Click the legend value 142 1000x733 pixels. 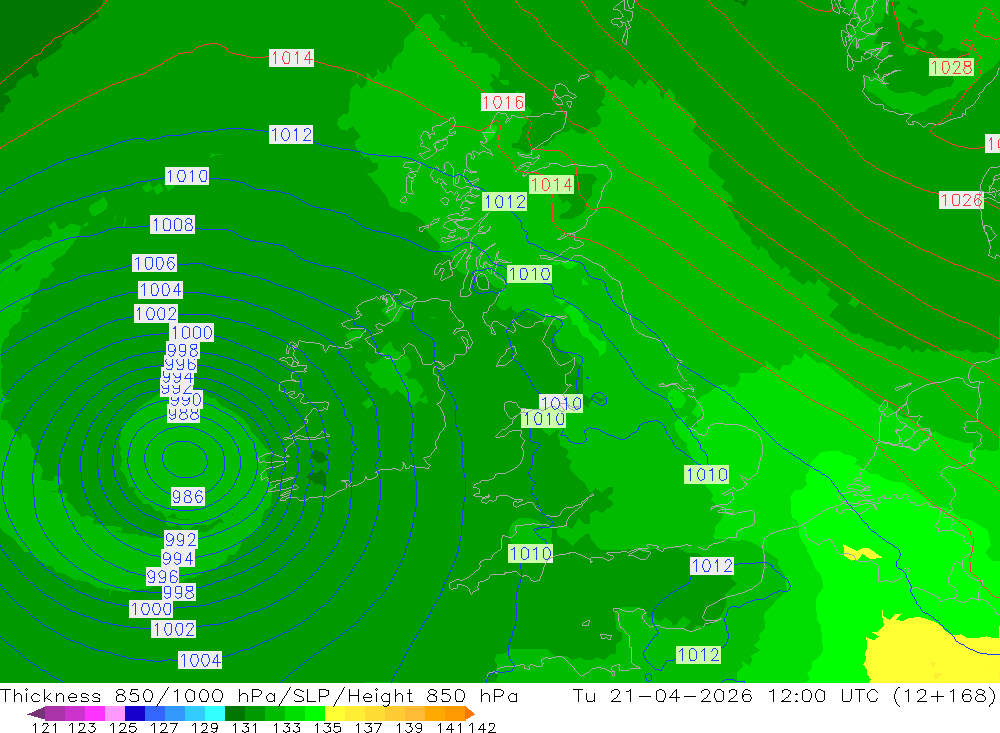(482, 727)
